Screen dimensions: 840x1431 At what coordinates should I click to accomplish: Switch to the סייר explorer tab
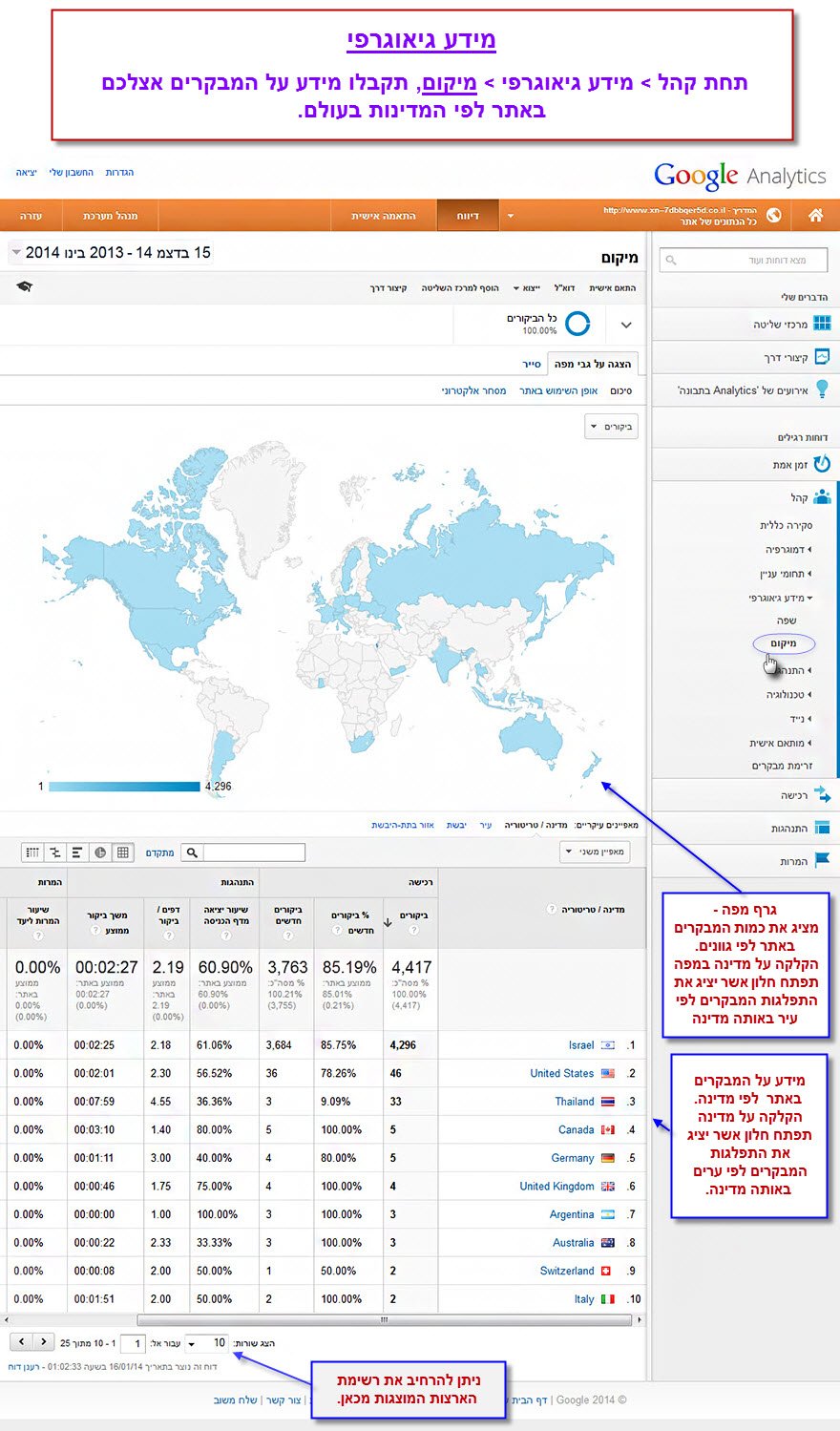[x=532, y=364]
